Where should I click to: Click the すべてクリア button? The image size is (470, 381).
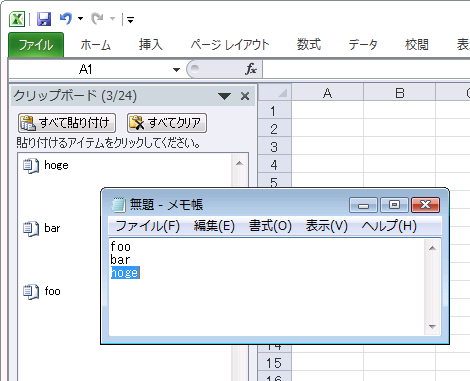pos(167,123)
